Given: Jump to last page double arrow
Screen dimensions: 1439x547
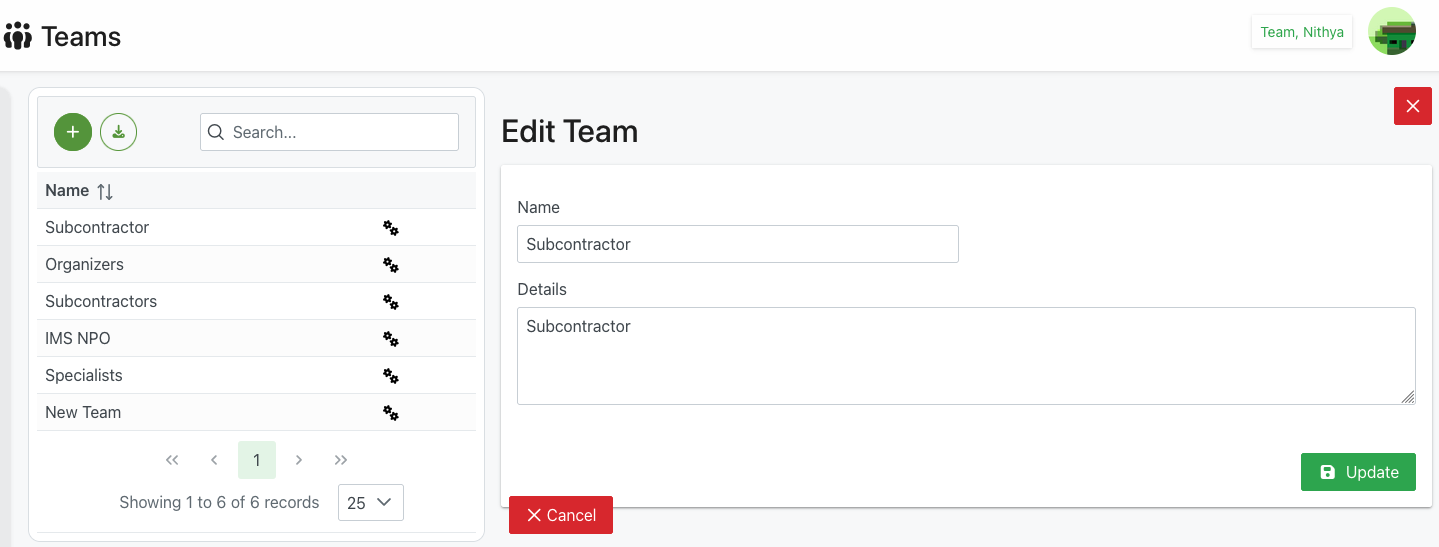Looking at the screenshot, I should pos(341,460).
